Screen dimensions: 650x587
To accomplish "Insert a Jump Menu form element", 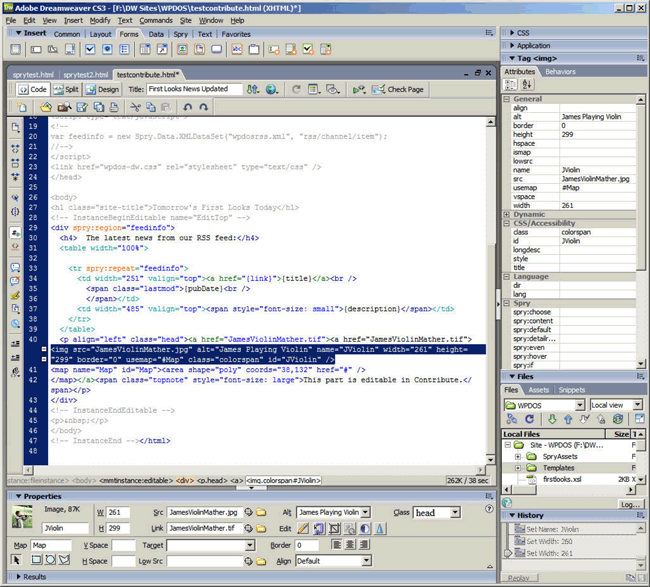I will coord(162,49).
